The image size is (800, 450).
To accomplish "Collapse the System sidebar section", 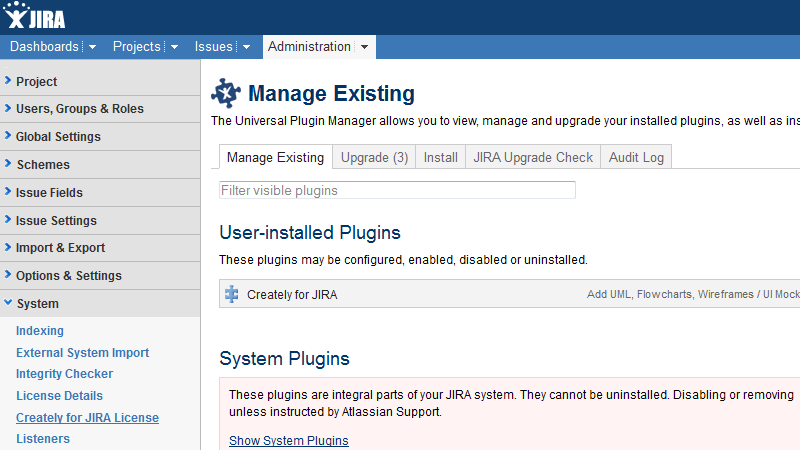I will click(100, 304).
